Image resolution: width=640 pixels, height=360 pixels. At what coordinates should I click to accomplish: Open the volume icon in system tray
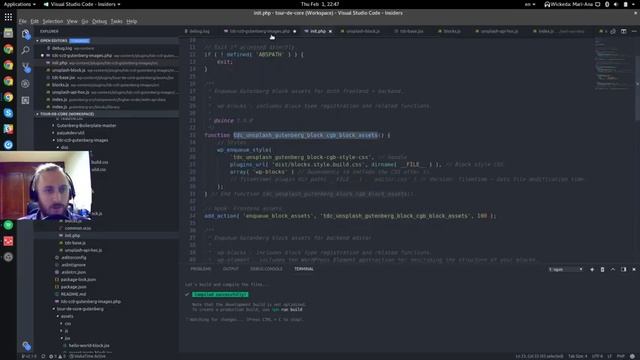(616, 4)
